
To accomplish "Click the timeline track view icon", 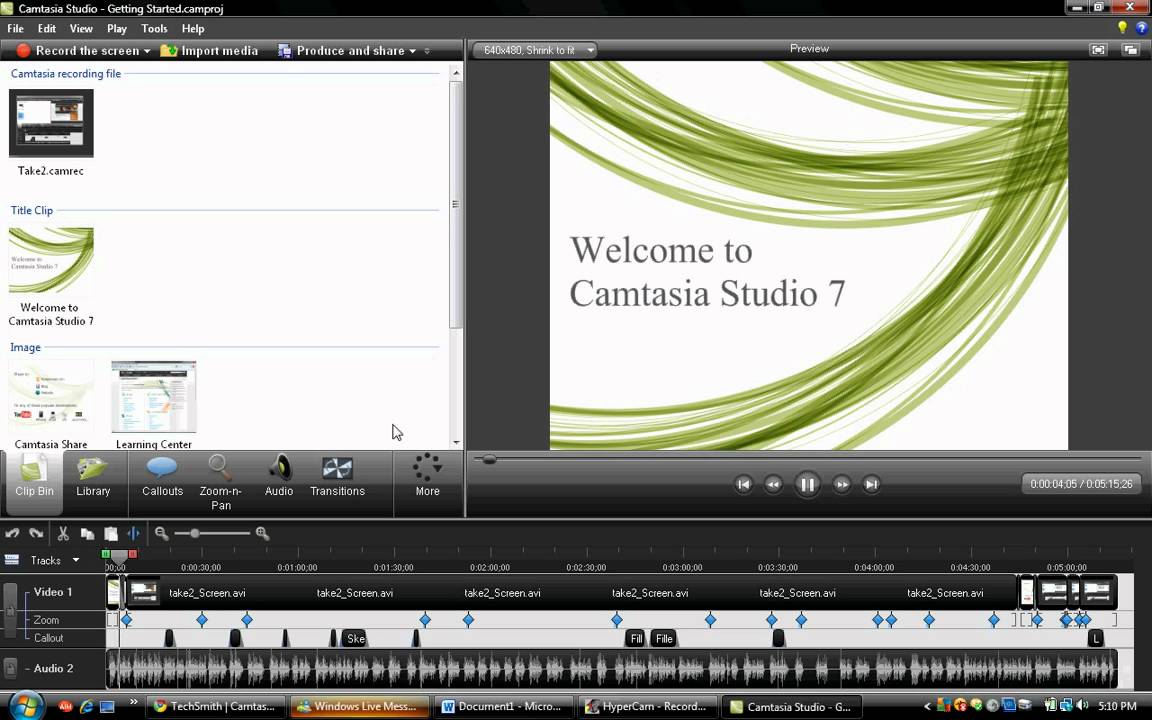I will [x=12, y=560].
